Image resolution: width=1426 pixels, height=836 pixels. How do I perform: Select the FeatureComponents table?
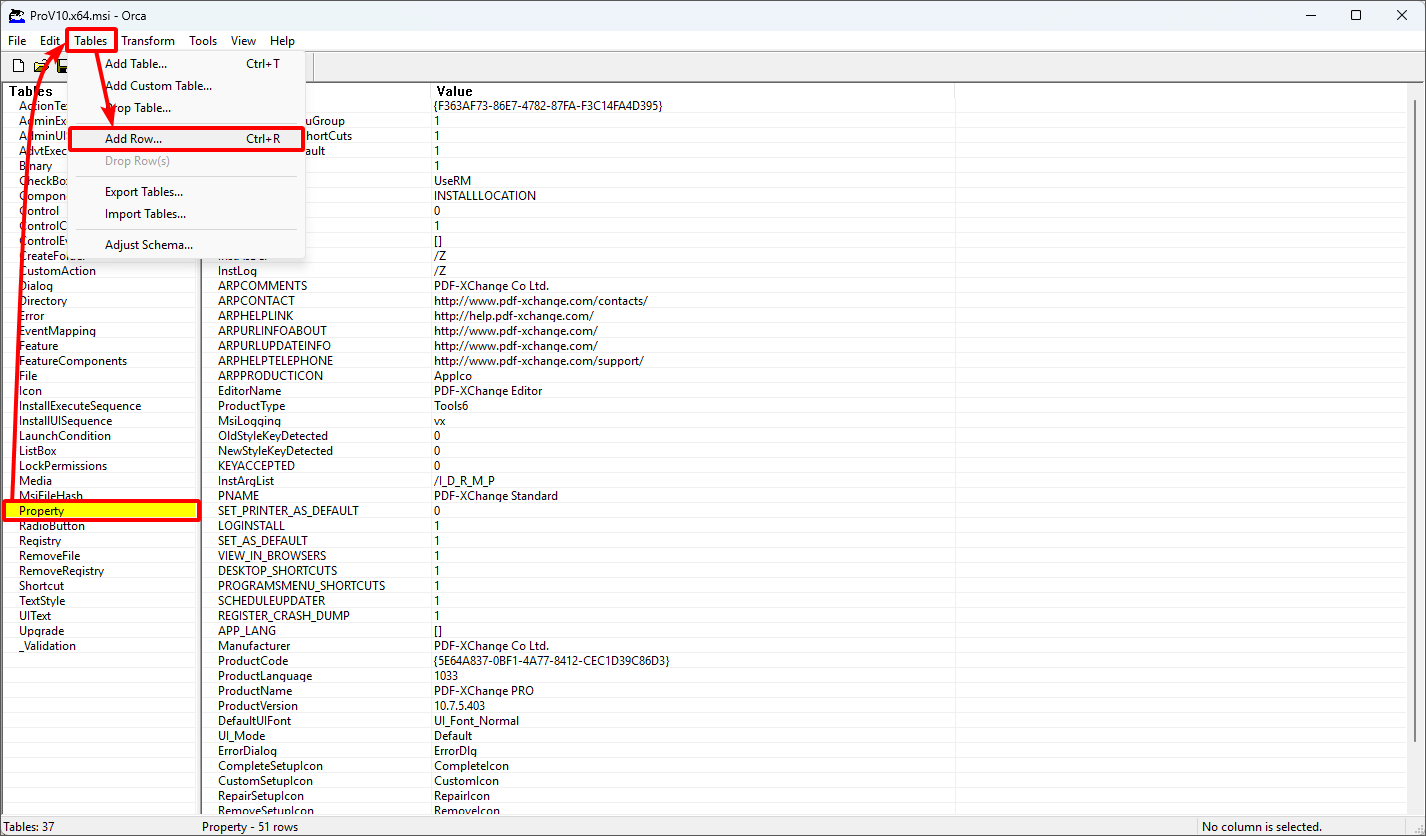pyautogui.click(x=73, y=361)
